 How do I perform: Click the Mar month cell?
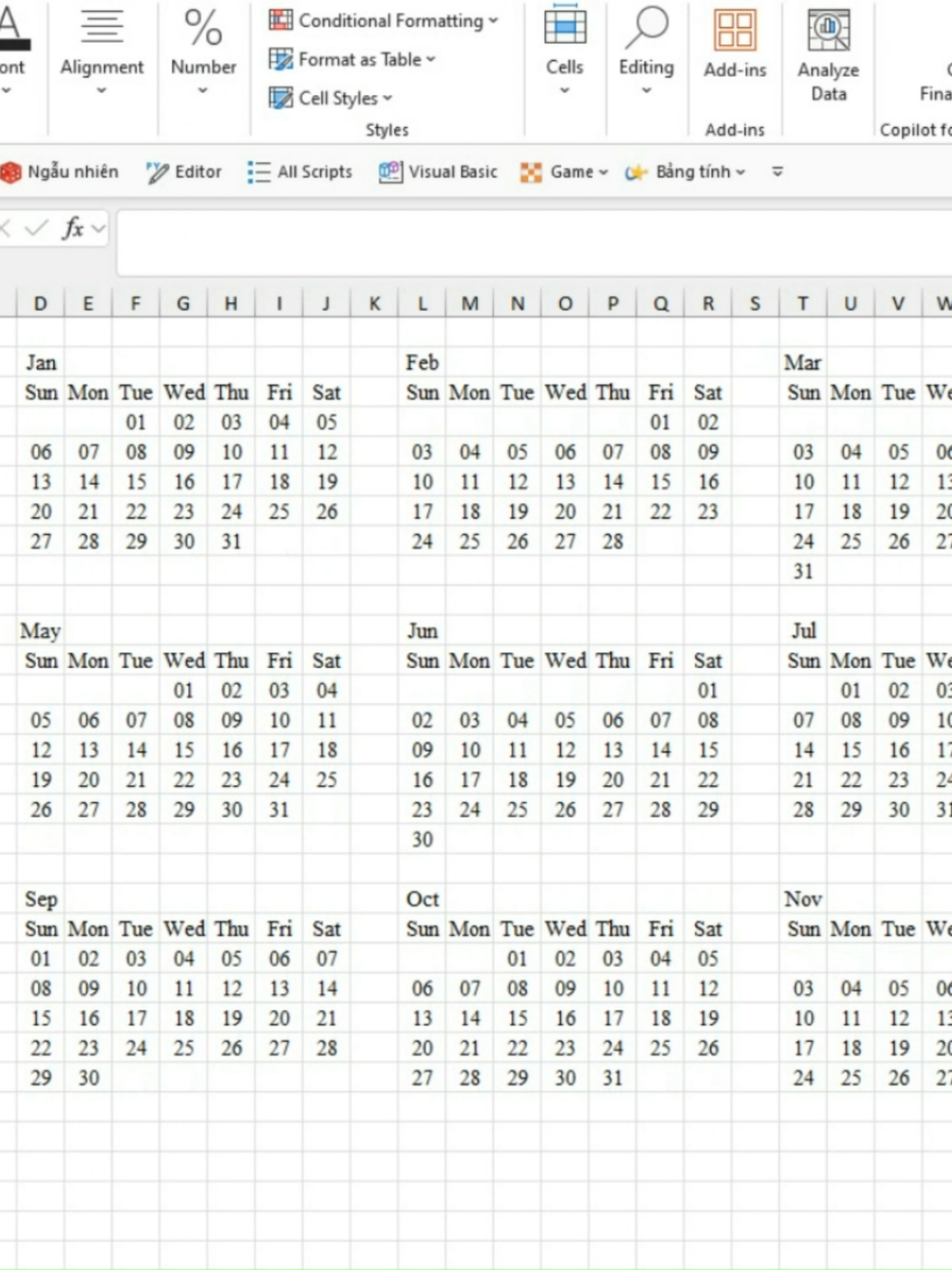click(803, 363)
